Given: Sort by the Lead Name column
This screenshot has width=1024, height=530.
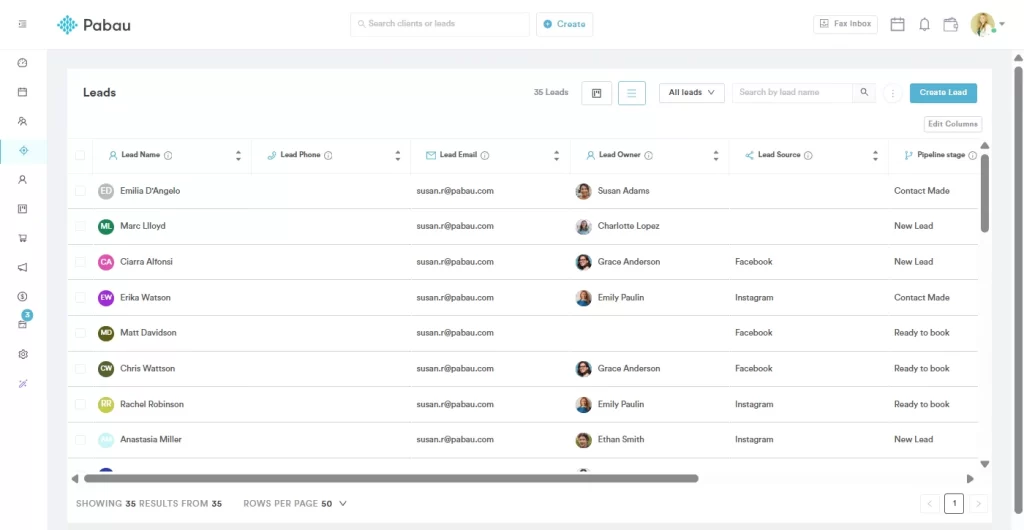Looking at the screenshot, I should [x=238, y=155].
